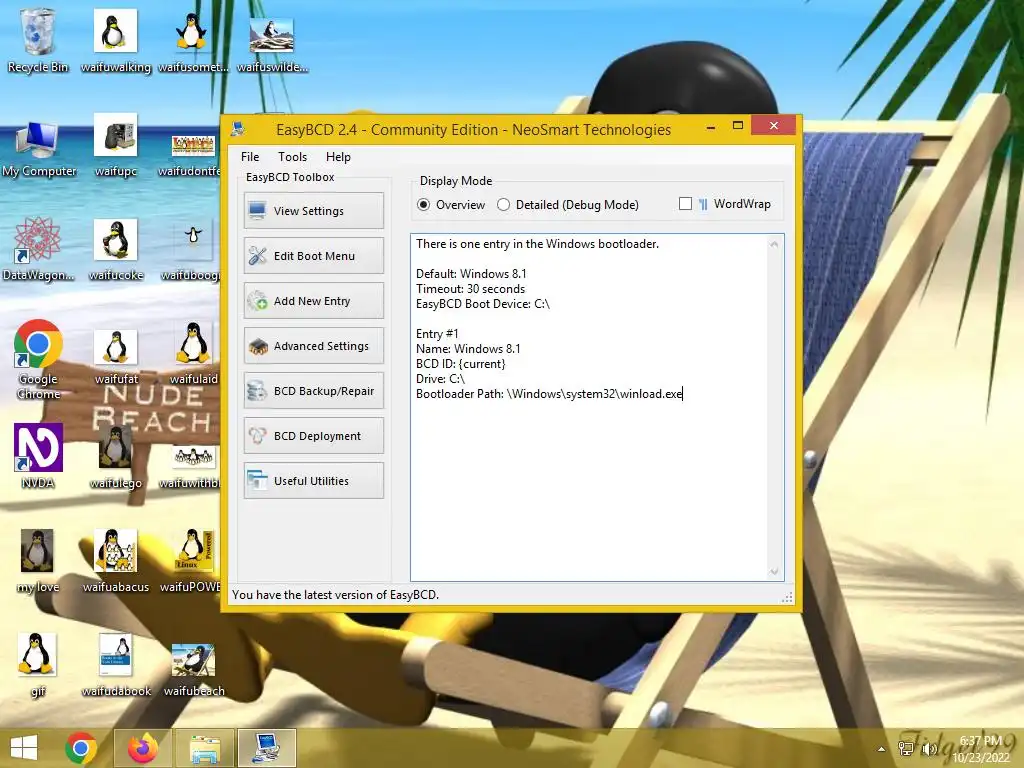Click EasyBCD taskbar button

267,748
